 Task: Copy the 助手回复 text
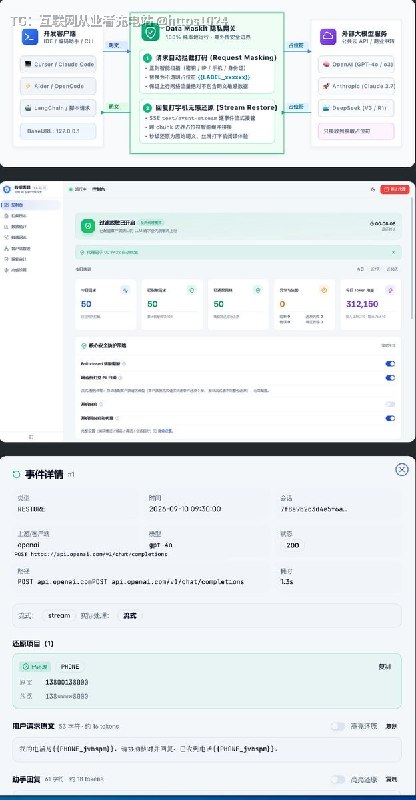coord(391,780)
